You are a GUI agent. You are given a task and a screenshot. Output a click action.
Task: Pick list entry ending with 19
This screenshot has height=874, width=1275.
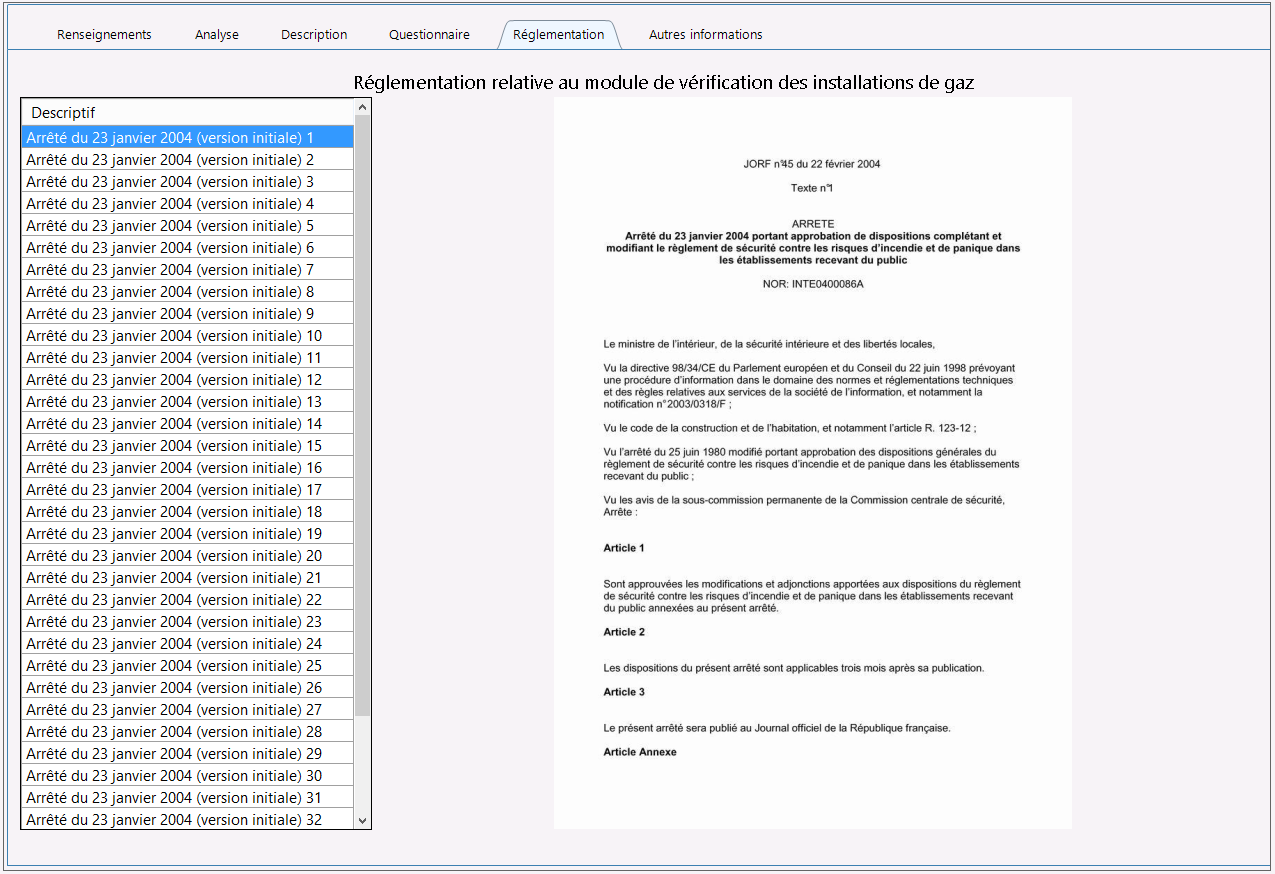188,534
